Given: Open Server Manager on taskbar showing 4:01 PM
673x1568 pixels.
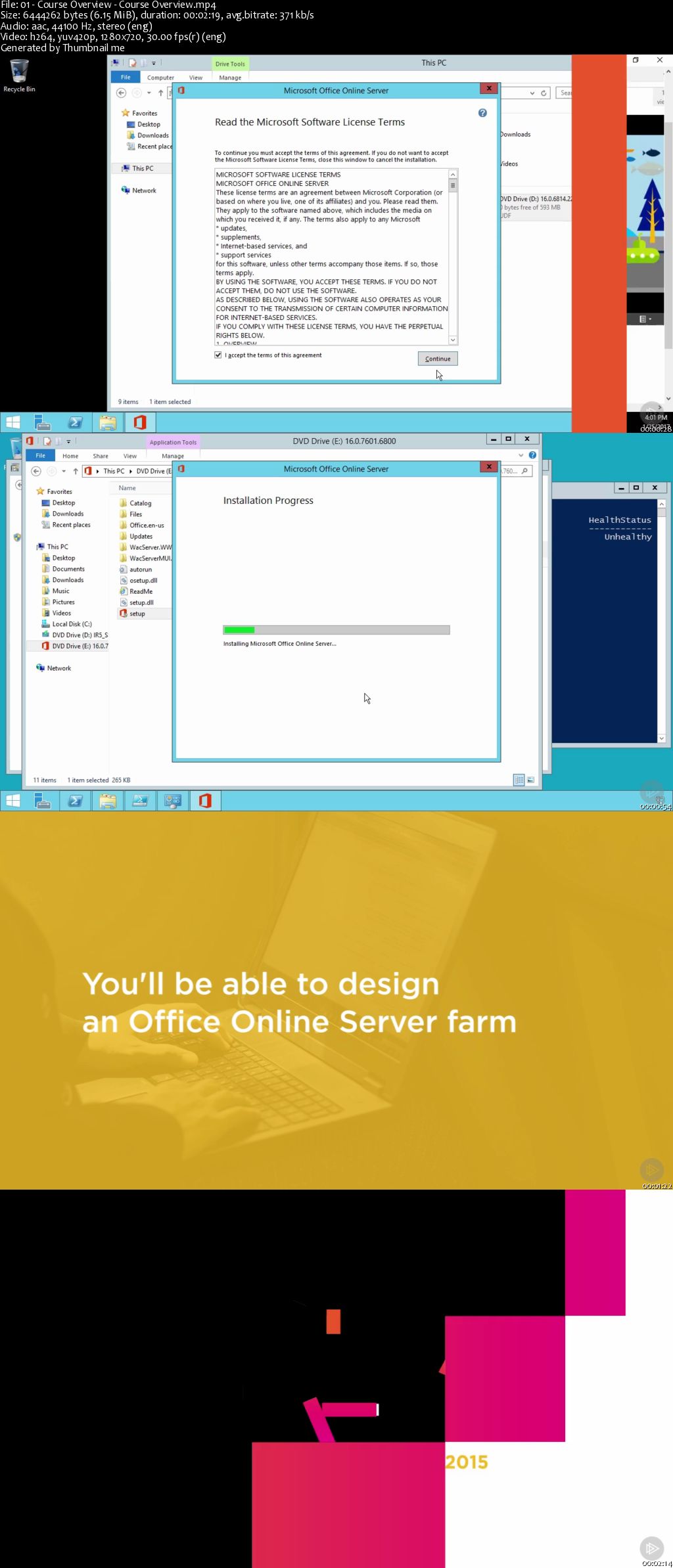Looking at the screenshot, I should (x=43, y=422).
